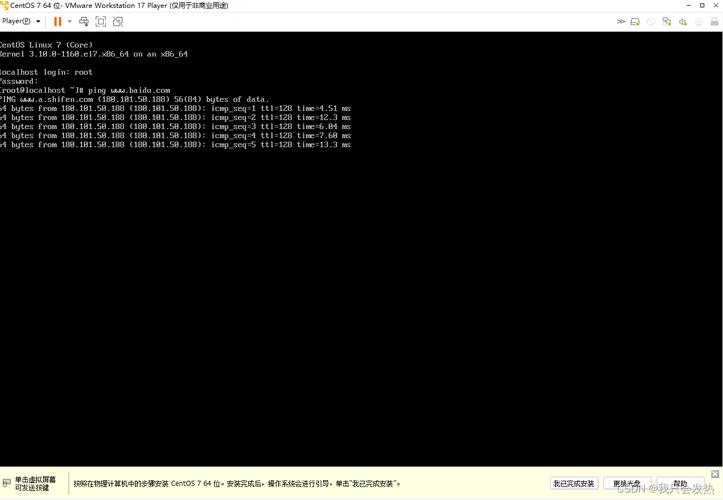Toggle Unity mode icon

pyautogui.click(x=118, y=22)
